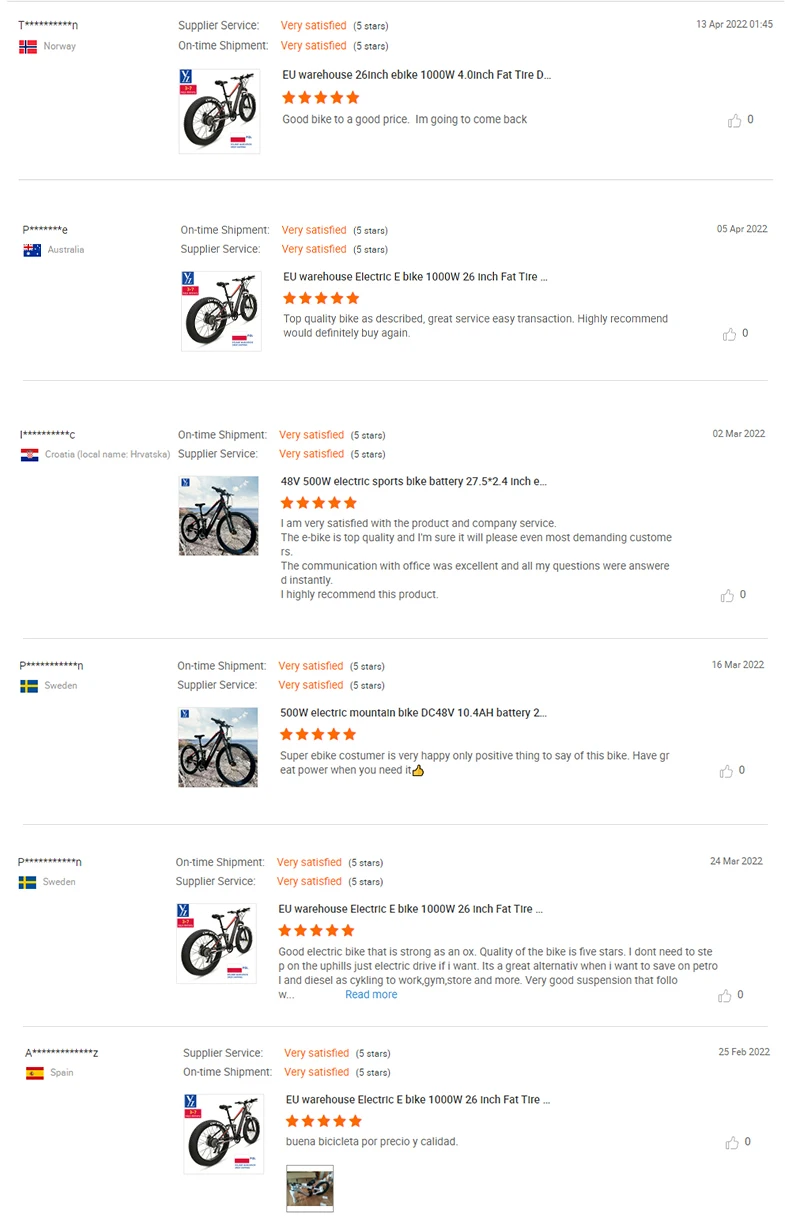Thumbs-up the 16 Mar 2022 Sweden review

(727, 771)
